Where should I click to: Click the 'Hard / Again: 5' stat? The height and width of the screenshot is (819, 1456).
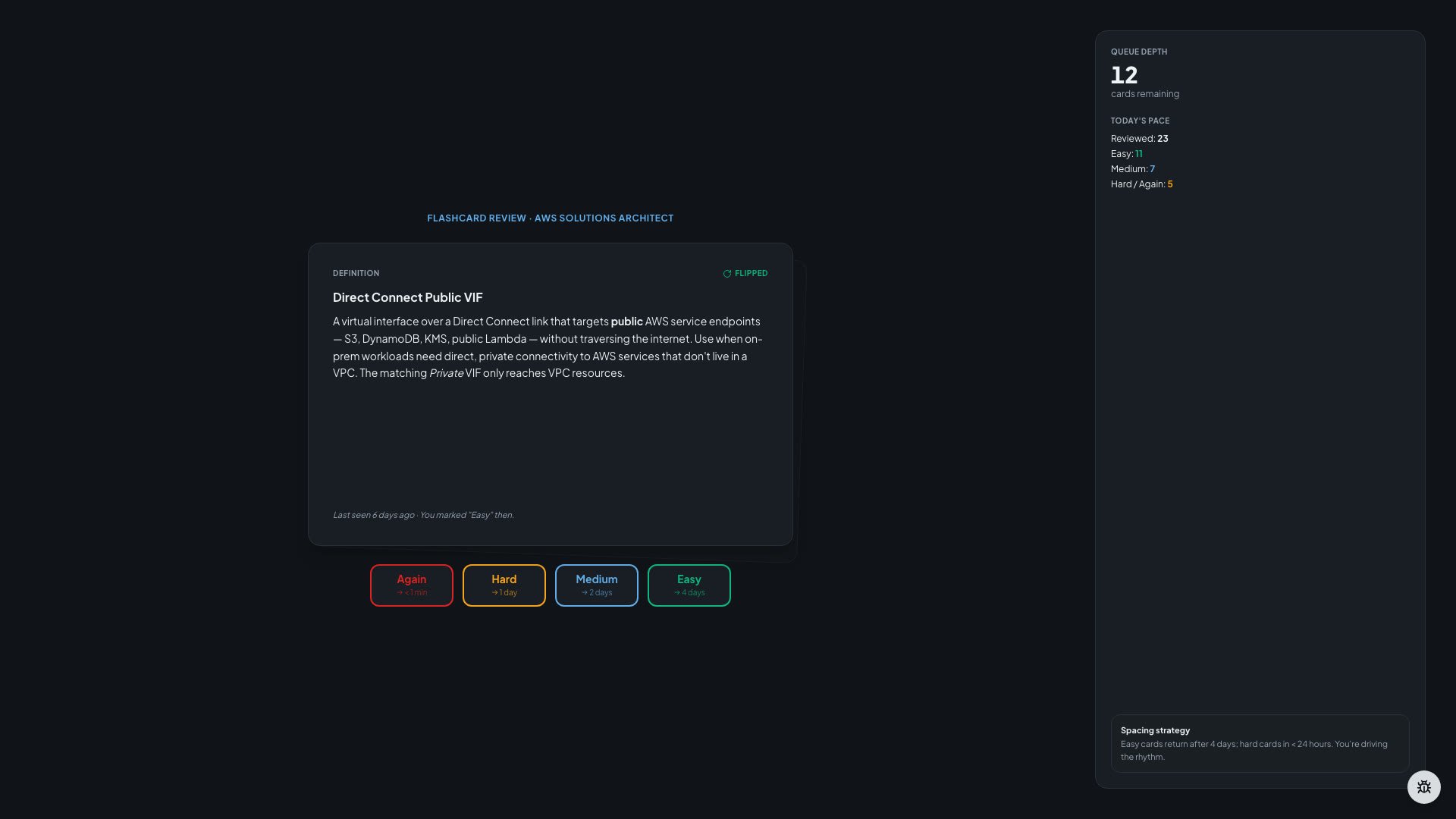click(x=1142, y=184)
